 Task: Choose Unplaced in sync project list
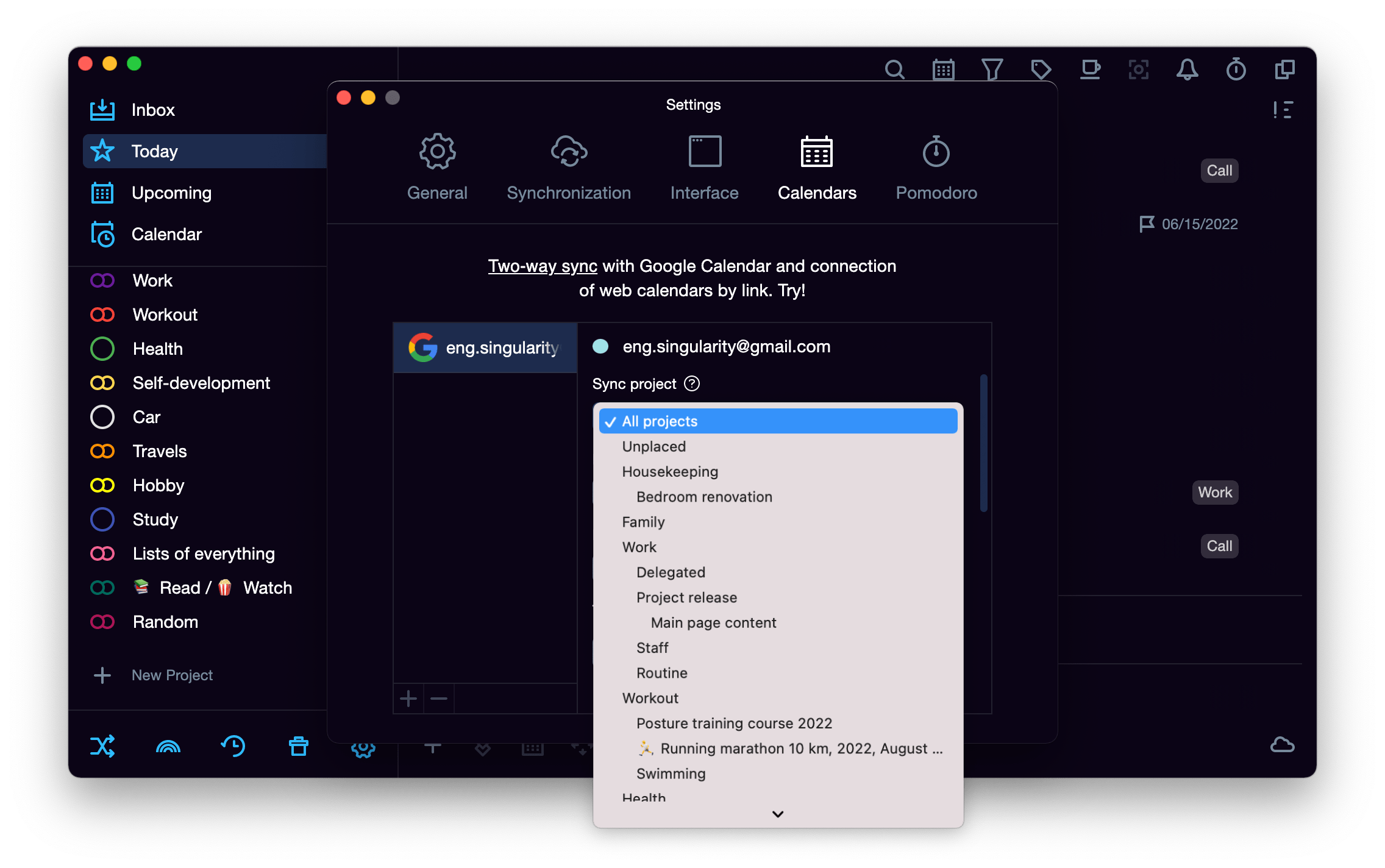(778, 446)
